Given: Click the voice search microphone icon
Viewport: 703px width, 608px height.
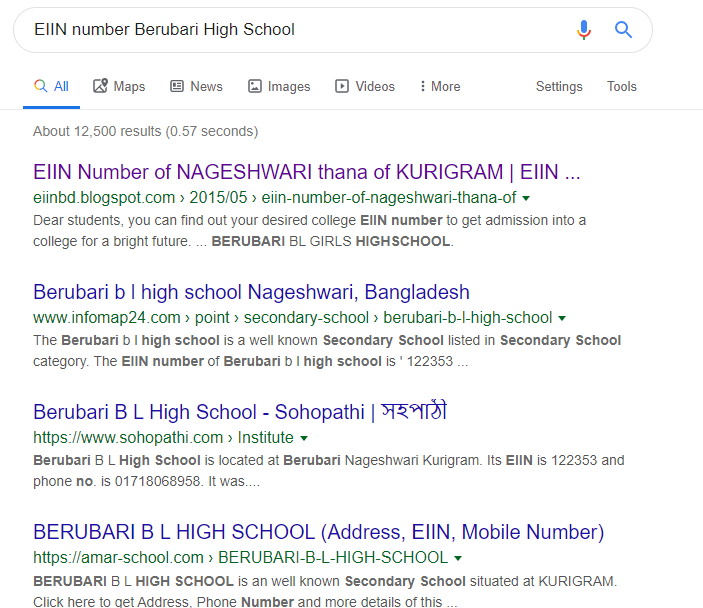Looking at the screenshot, I should [x=584, y=30].
